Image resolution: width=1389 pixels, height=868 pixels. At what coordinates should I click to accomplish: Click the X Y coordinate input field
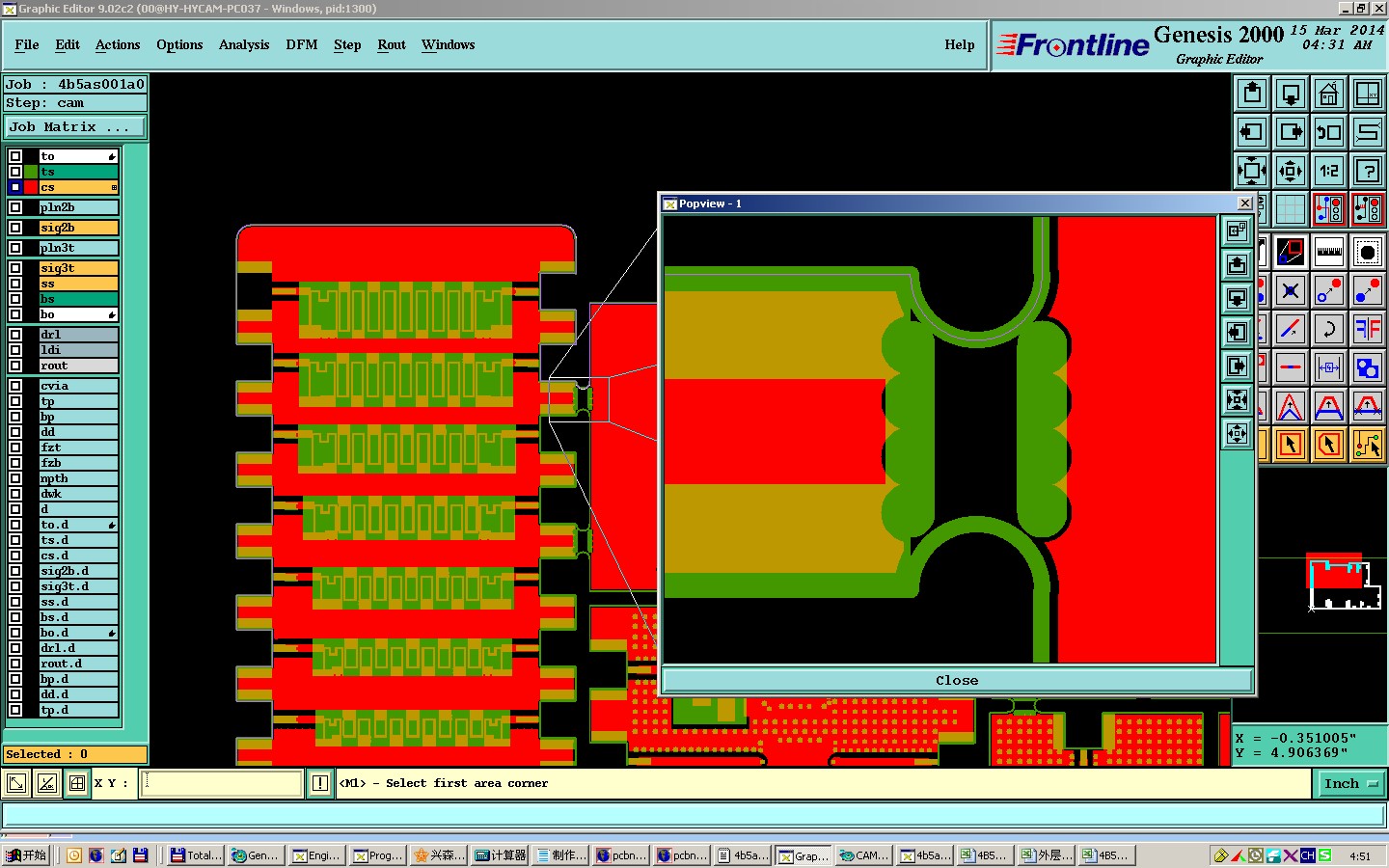point(222,783)
